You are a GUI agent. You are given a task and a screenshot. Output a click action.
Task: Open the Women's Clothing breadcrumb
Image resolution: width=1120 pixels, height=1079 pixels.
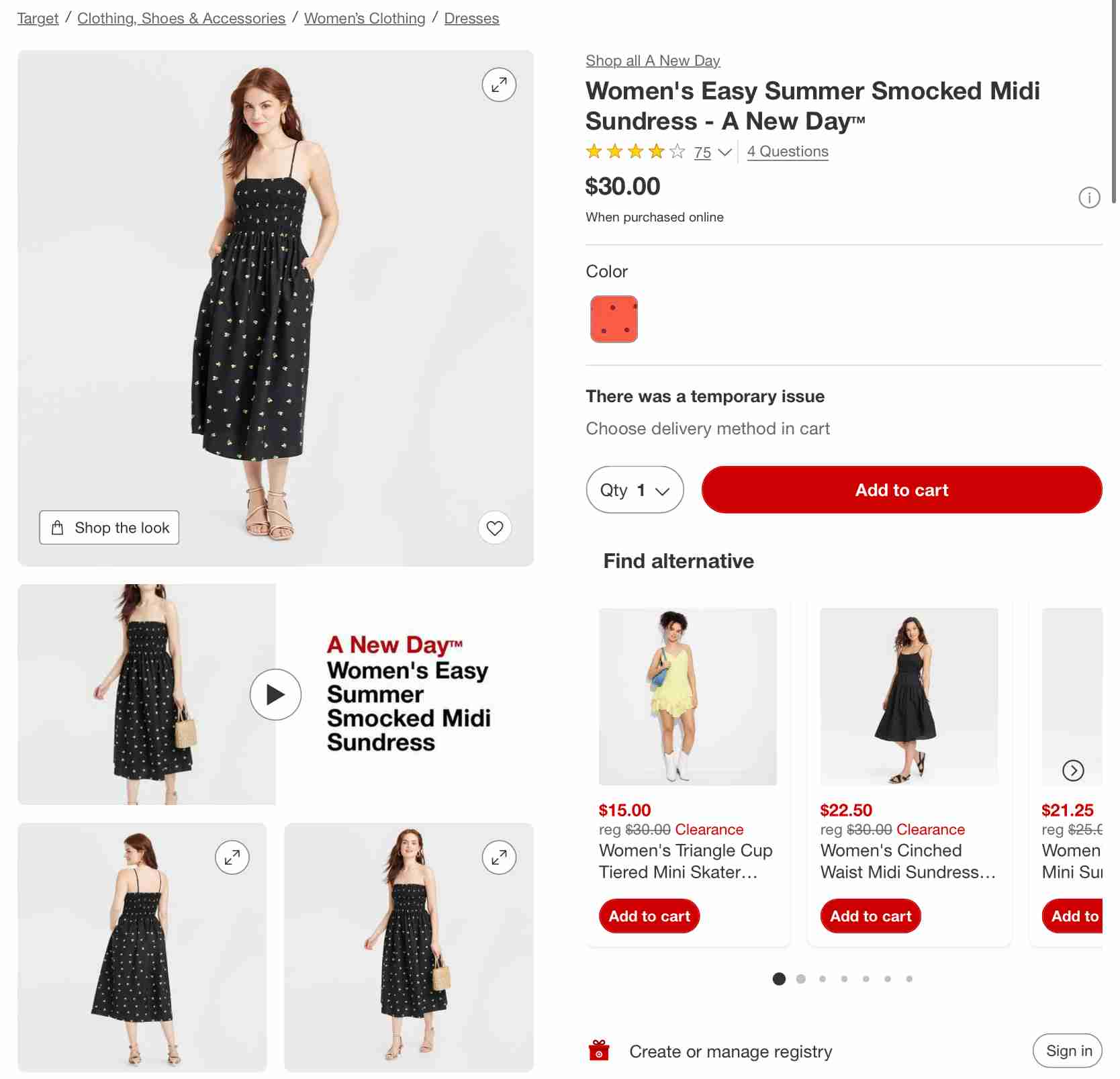click(x=365, y=18)
